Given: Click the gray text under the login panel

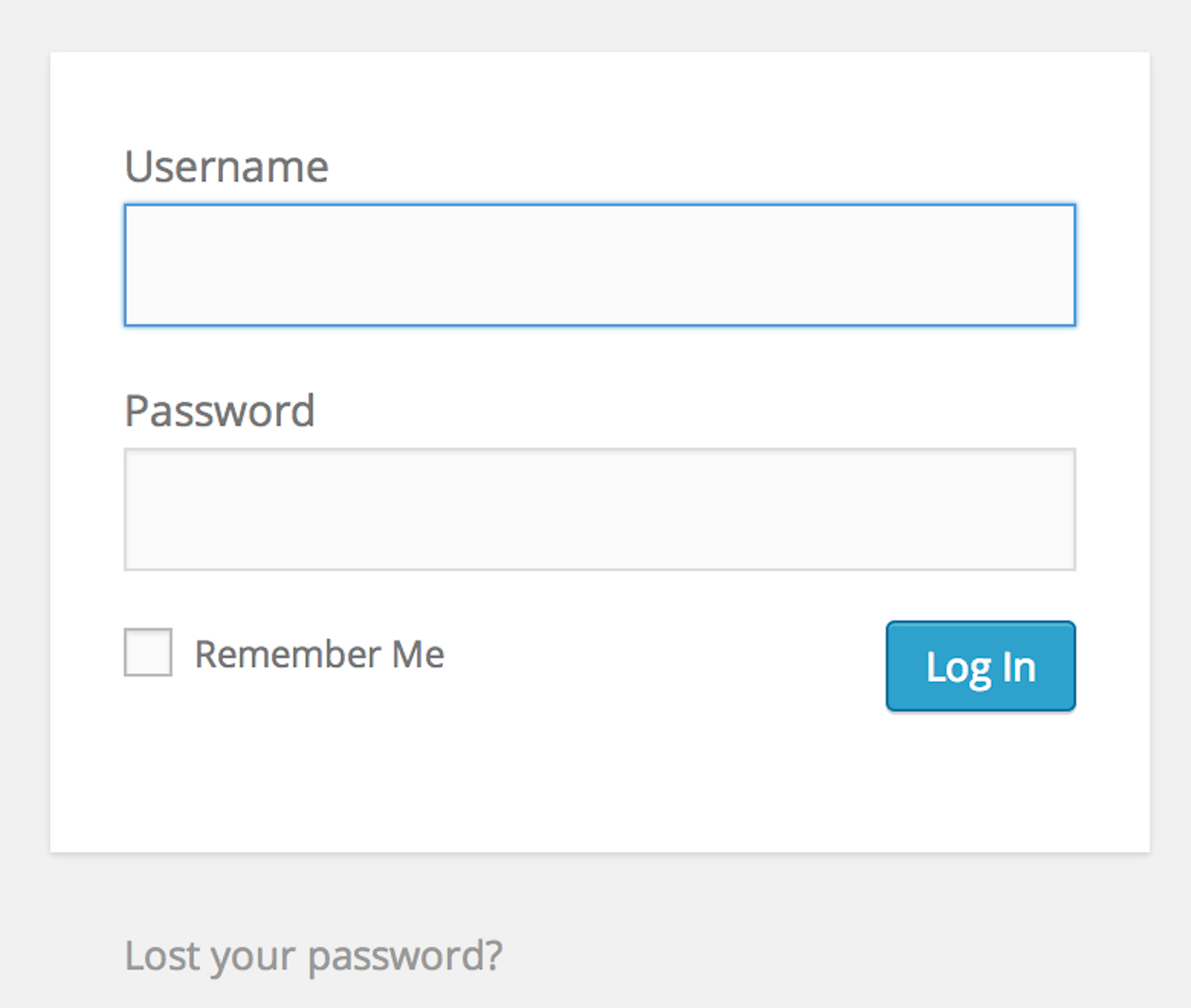Looking at the screenshot, I should 313,955.
